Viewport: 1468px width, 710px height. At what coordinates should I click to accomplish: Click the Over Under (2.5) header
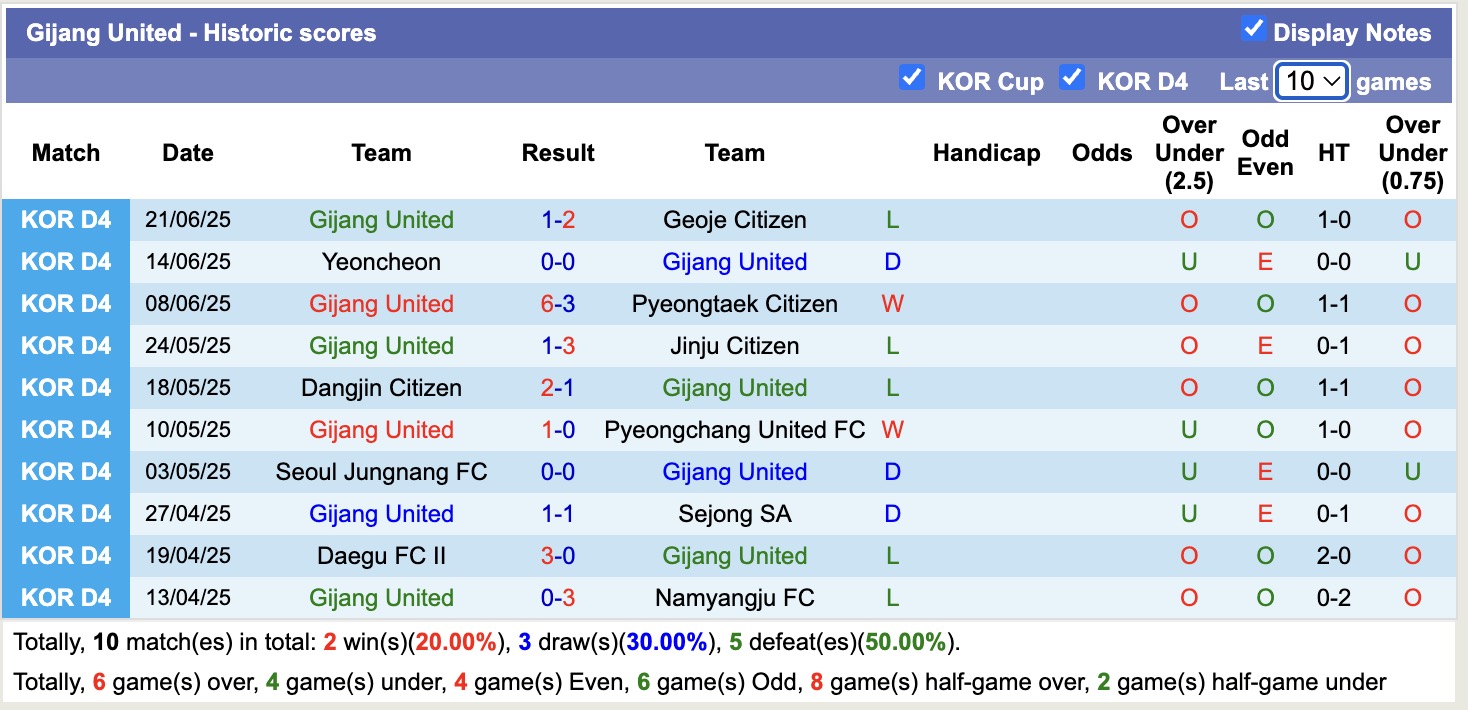point(1189,151)
